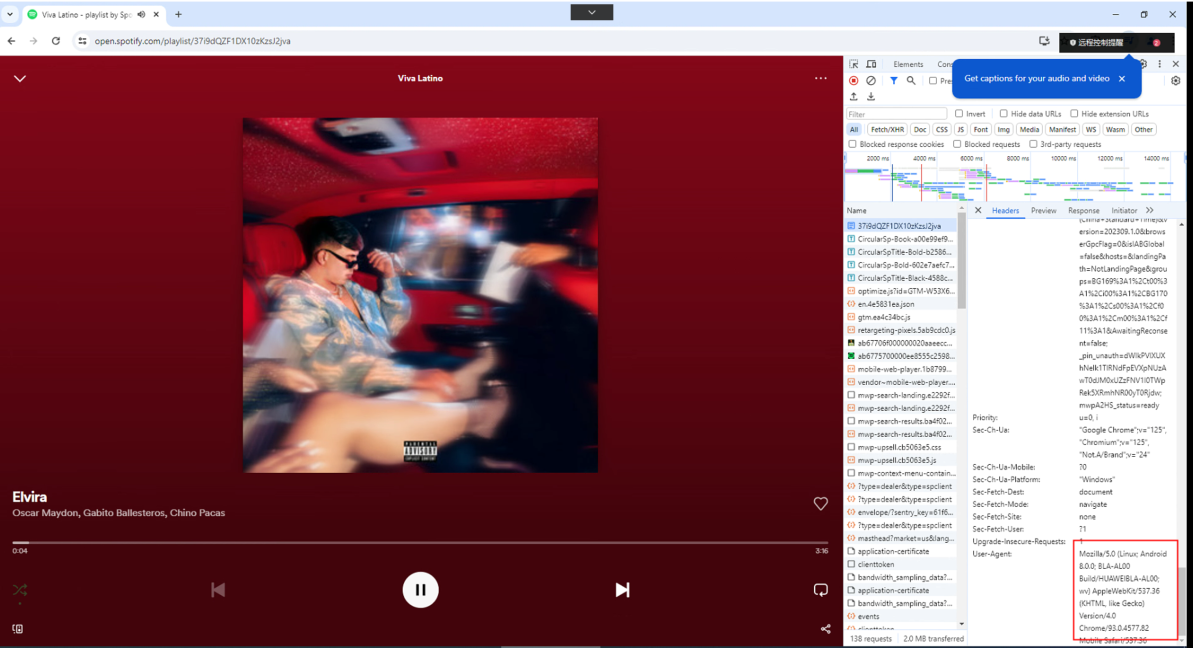Filter requests by Img
Screen dimensions: 1193x648
click(1004, 129)
